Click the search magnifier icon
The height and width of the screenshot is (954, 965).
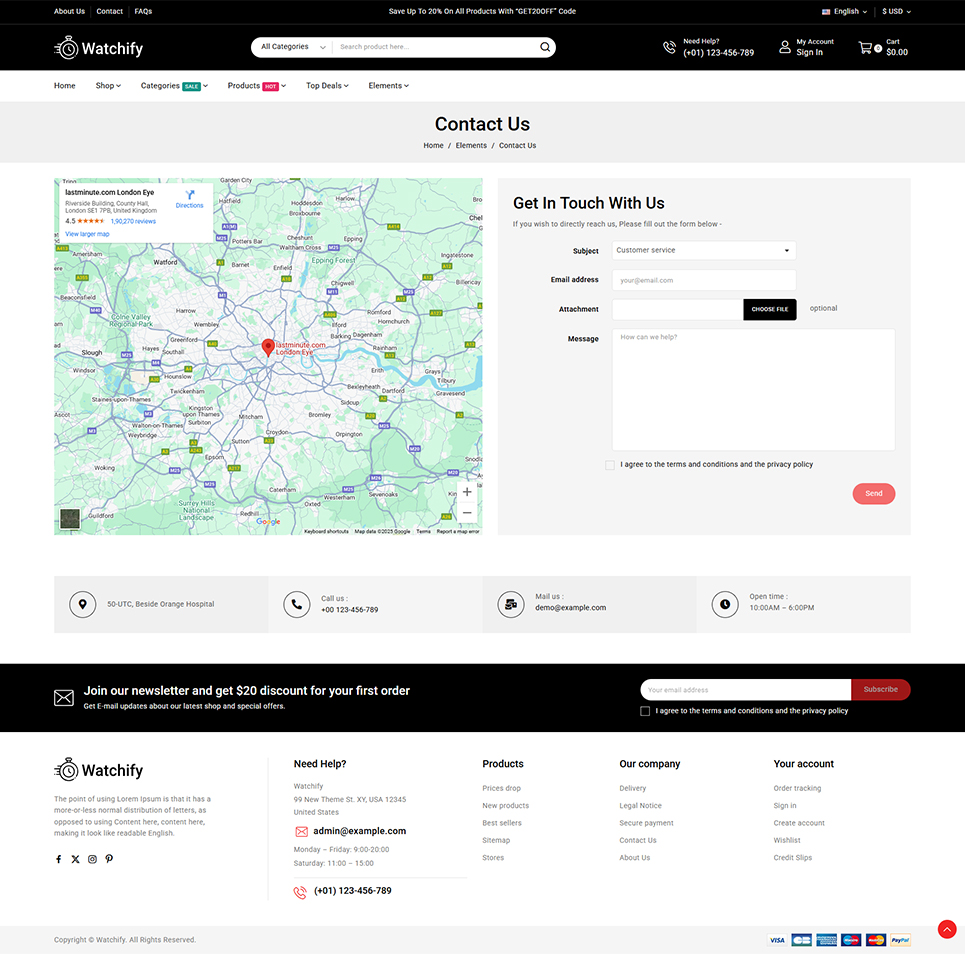[545, 47]
